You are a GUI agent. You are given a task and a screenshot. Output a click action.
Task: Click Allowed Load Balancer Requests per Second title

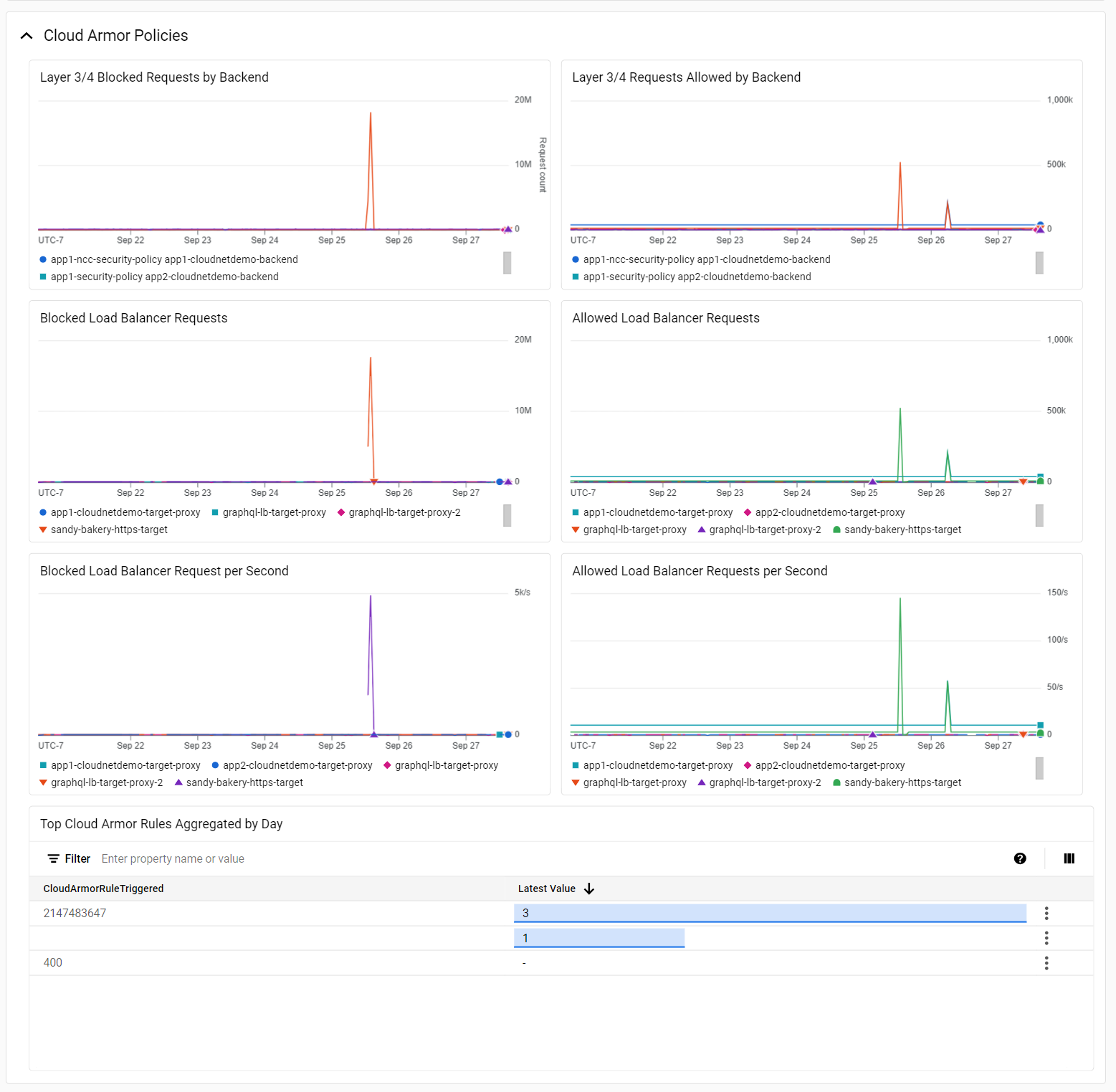click(x=700, y=571)
